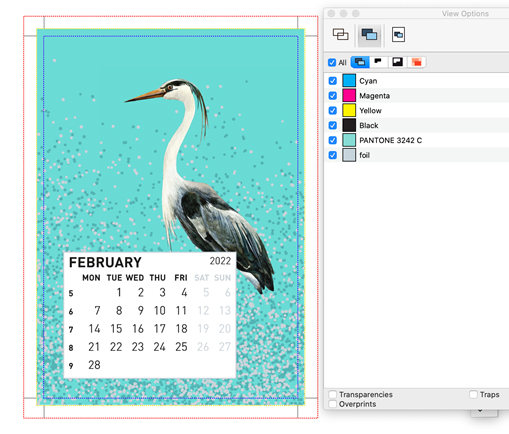Click the FEBRUARY heading on the calendar
509x434 pixels.
(x=105, y=262)
